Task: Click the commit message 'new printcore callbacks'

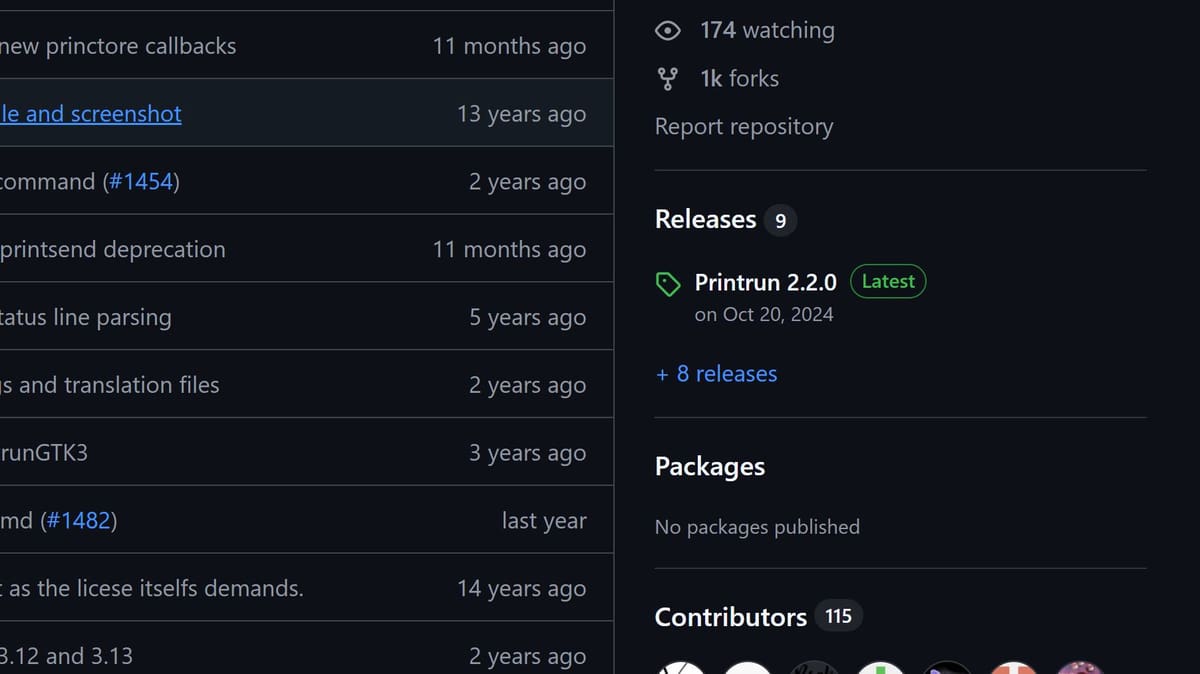Action: pos(118,46)
